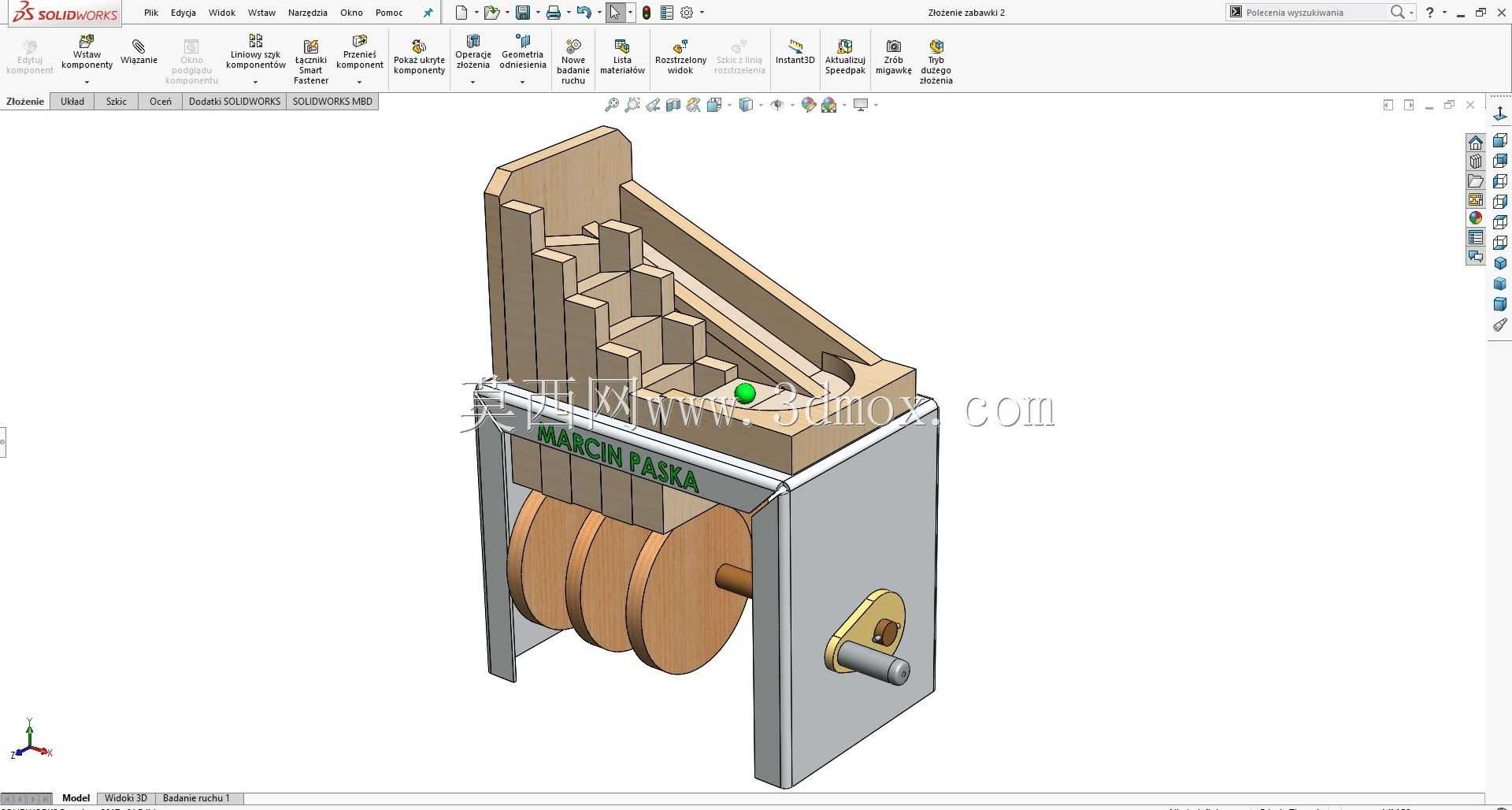The image size is (1512, 810).
Task: Switch to the Szkic tab
Action: (117, 102)
